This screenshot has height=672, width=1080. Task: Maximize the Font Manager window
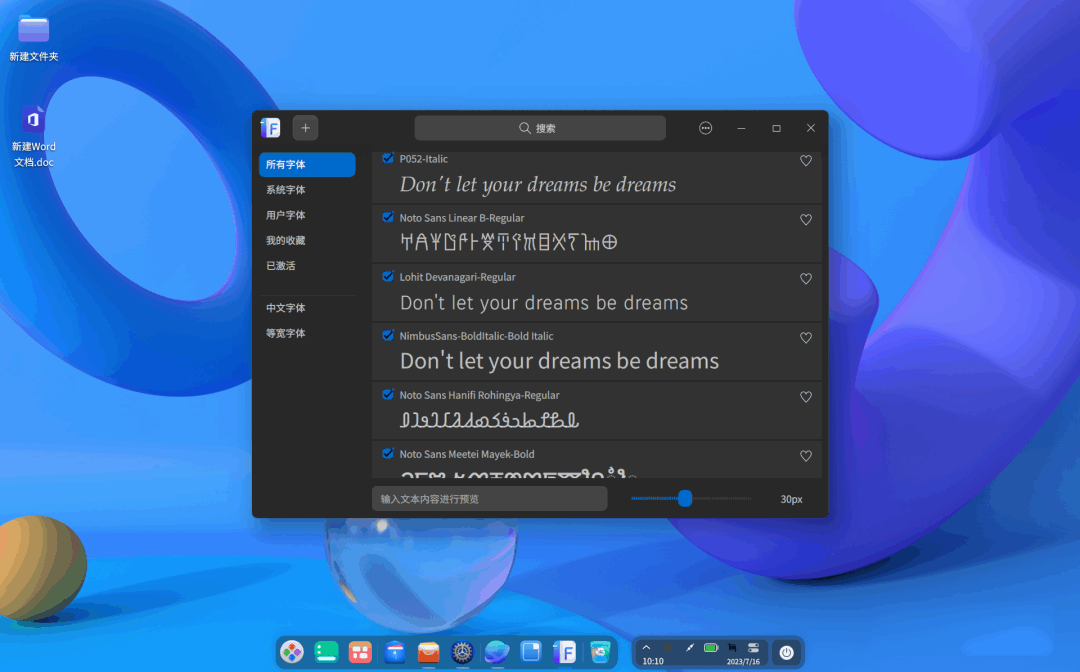click(x=776, y=128)
